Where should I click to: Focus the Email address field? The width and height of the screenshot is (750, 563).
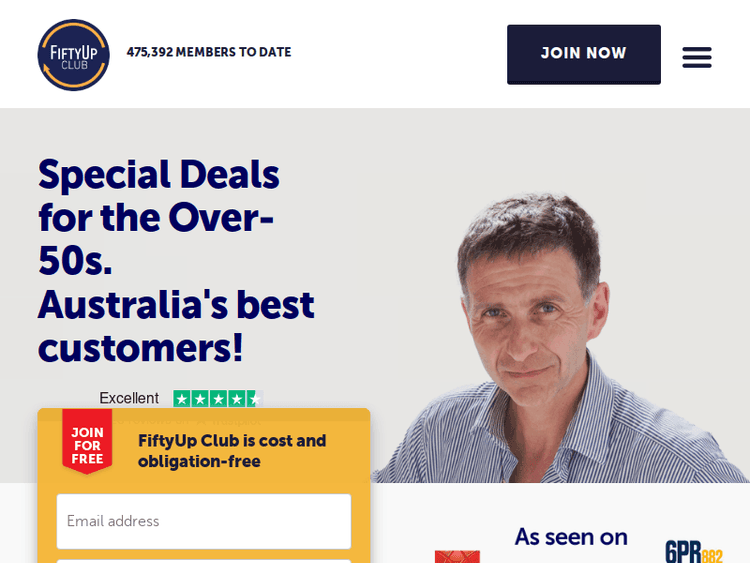point(204,521)
